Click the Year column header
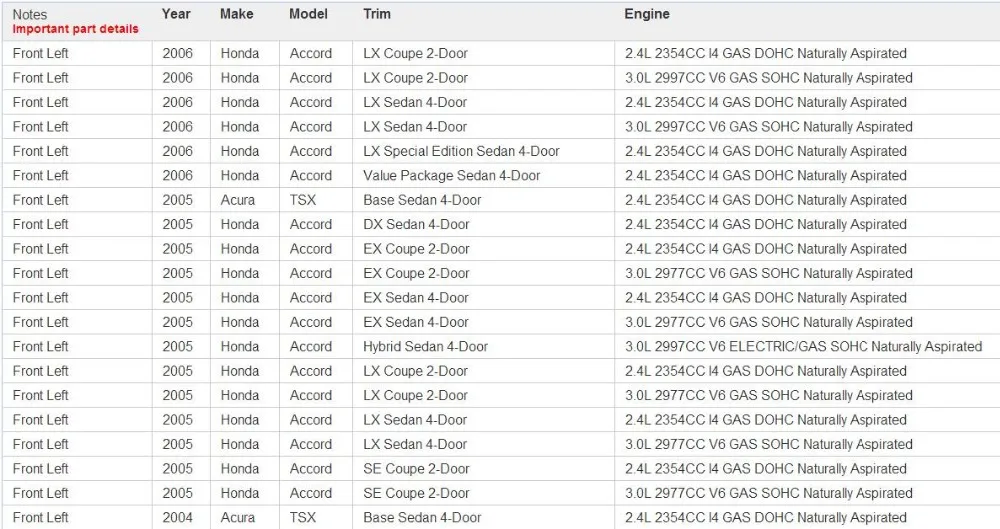The width and height of the screenshot is (1000, 529). (176, 14)
